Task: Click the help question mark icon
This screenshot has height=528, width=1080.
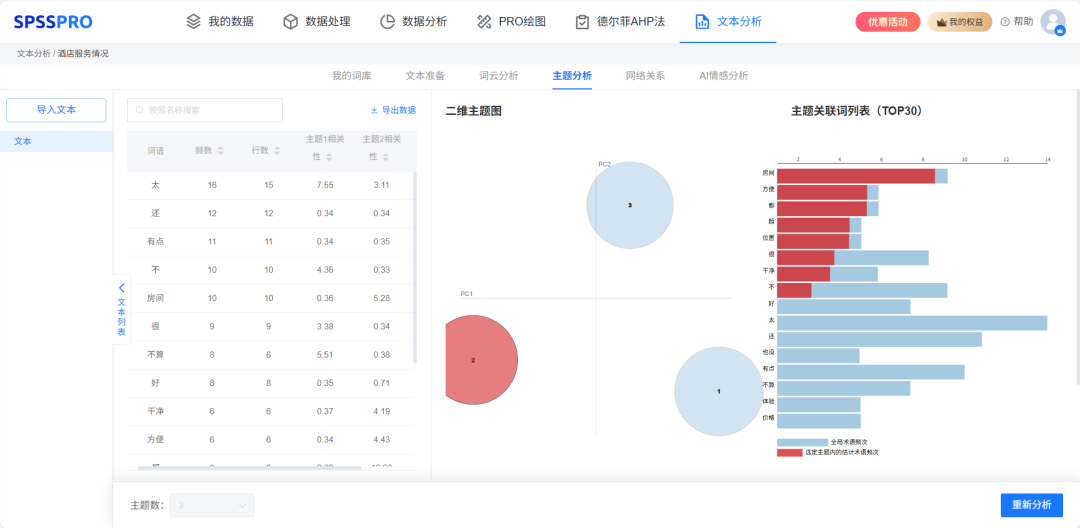Action: [x=1004, y=22]
